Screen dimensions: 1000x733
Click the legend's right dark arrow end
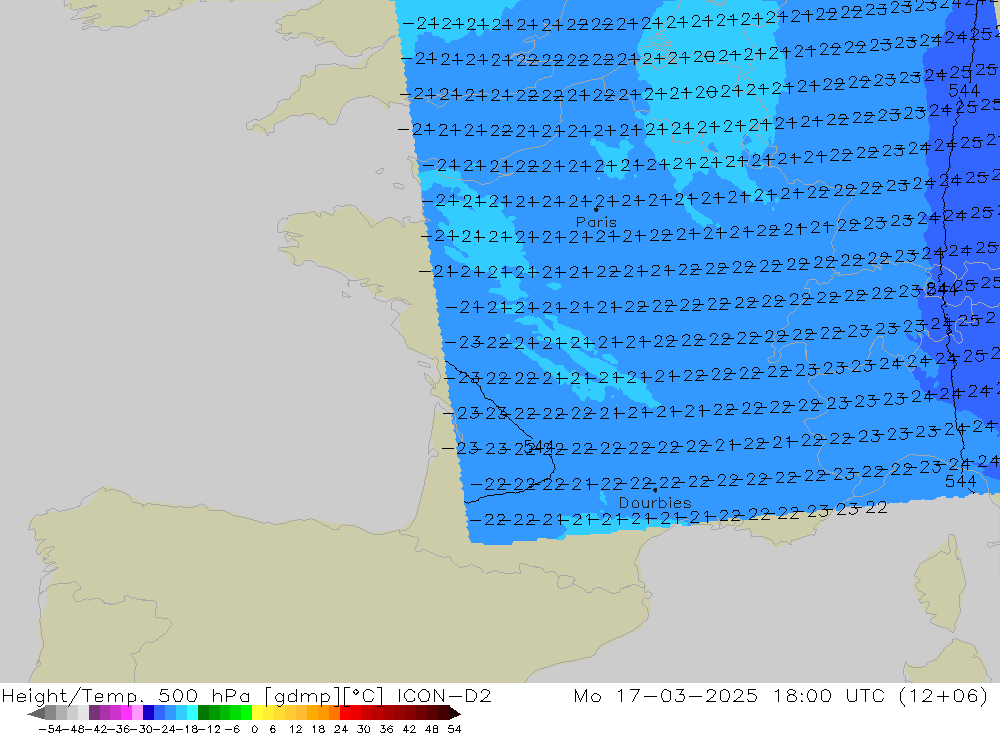(x=454, y=713)
